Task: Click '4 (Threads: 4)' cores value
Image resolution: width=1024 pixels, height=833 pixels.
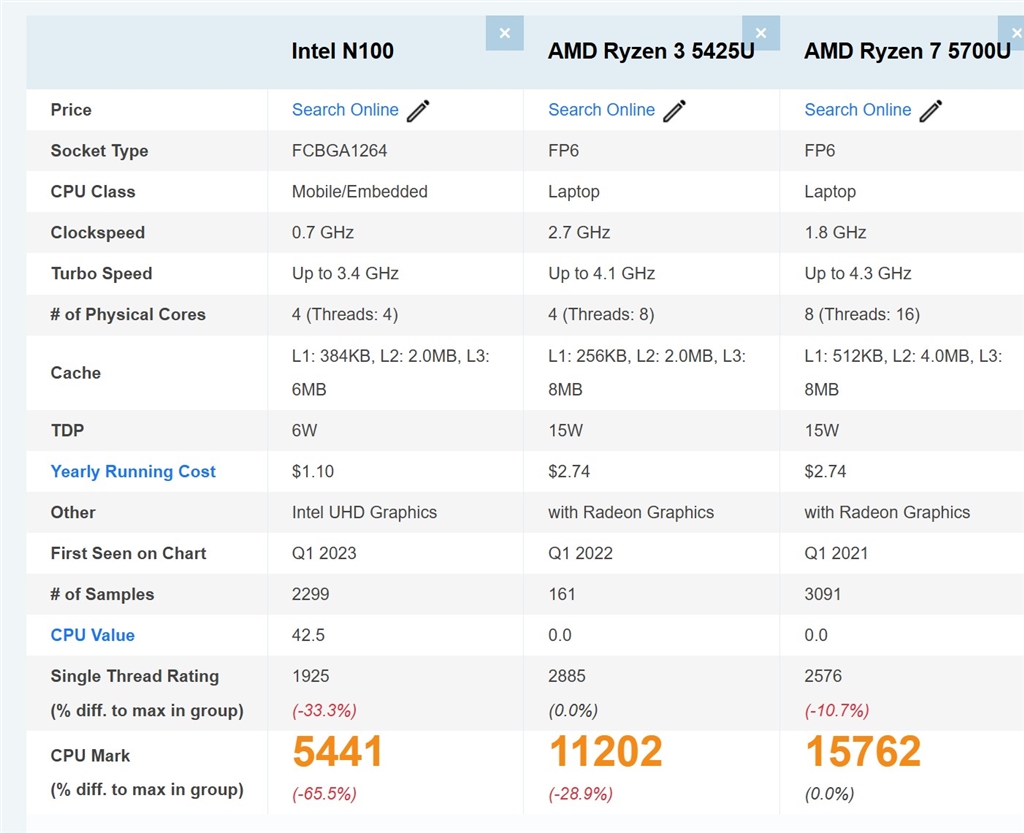Action: pyautogui.click(x=345, y=315)
